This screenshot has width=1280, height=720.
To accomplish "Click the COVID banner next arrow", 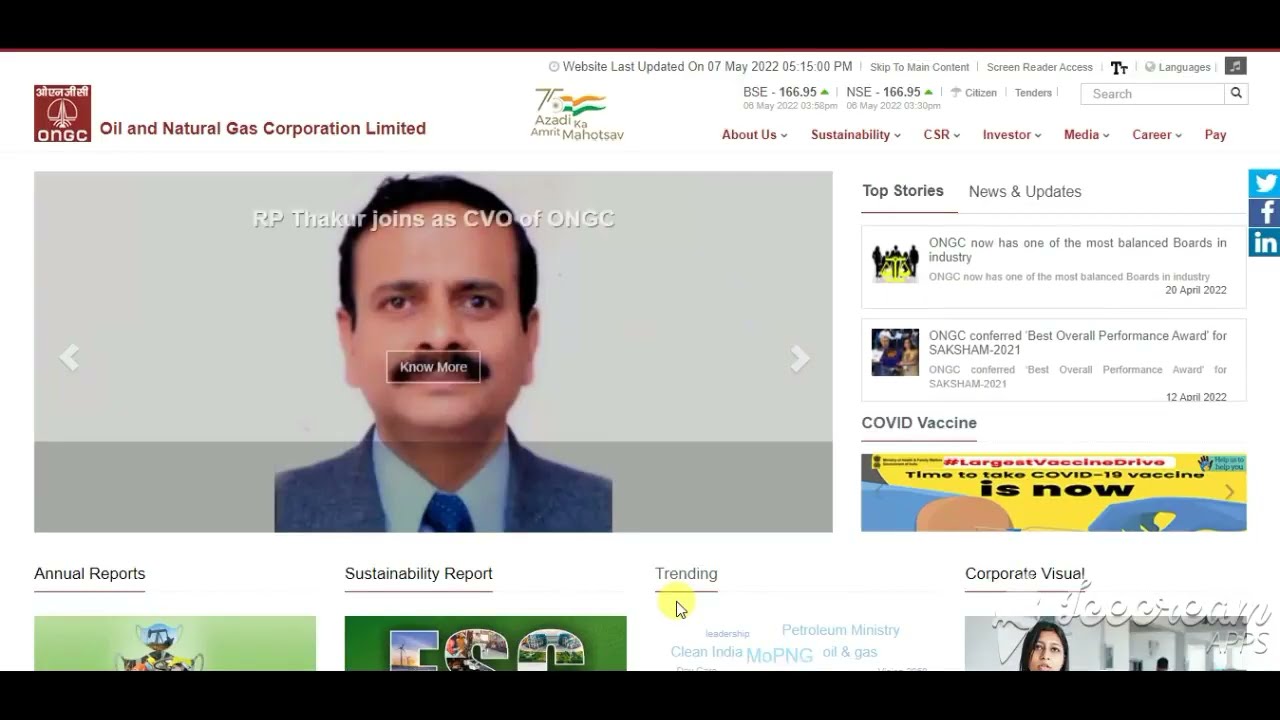I will [x=1230, y=492].
